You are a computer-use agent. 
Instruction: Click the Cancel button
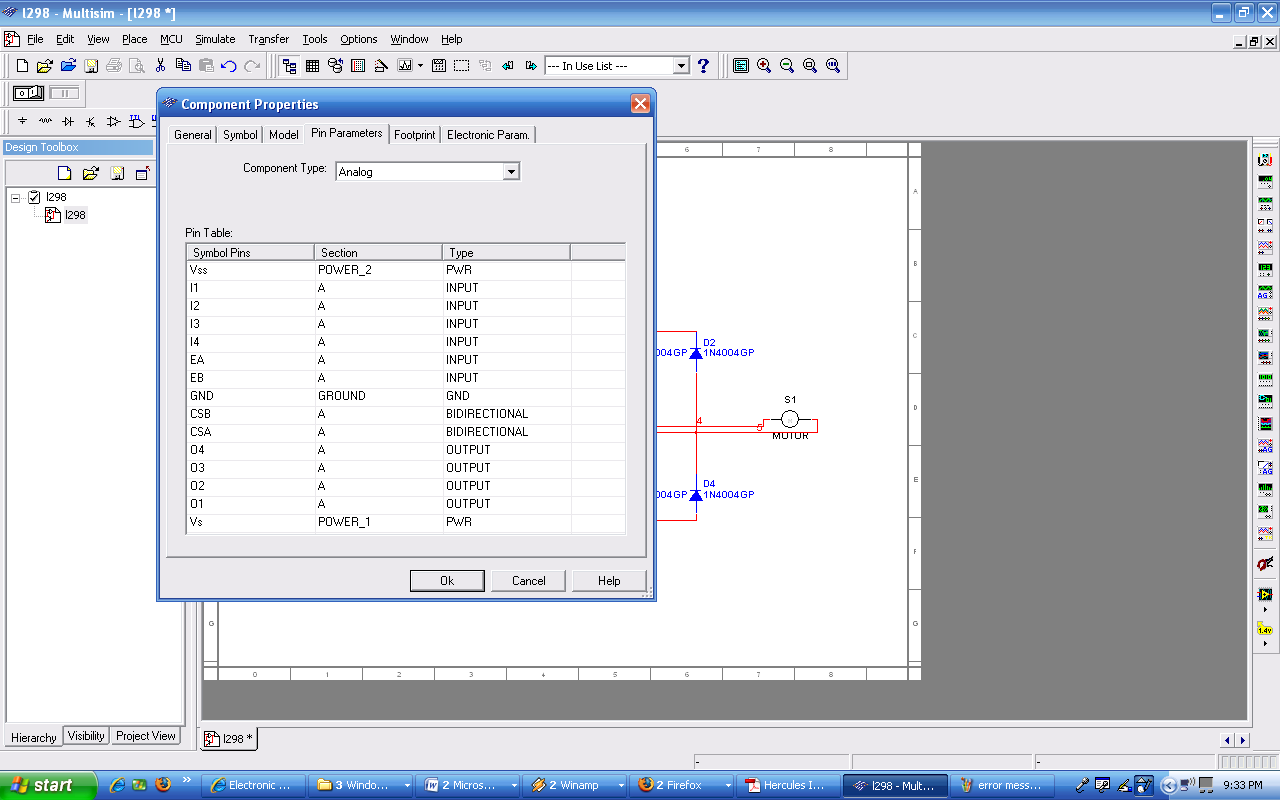[x=529, y=580]
